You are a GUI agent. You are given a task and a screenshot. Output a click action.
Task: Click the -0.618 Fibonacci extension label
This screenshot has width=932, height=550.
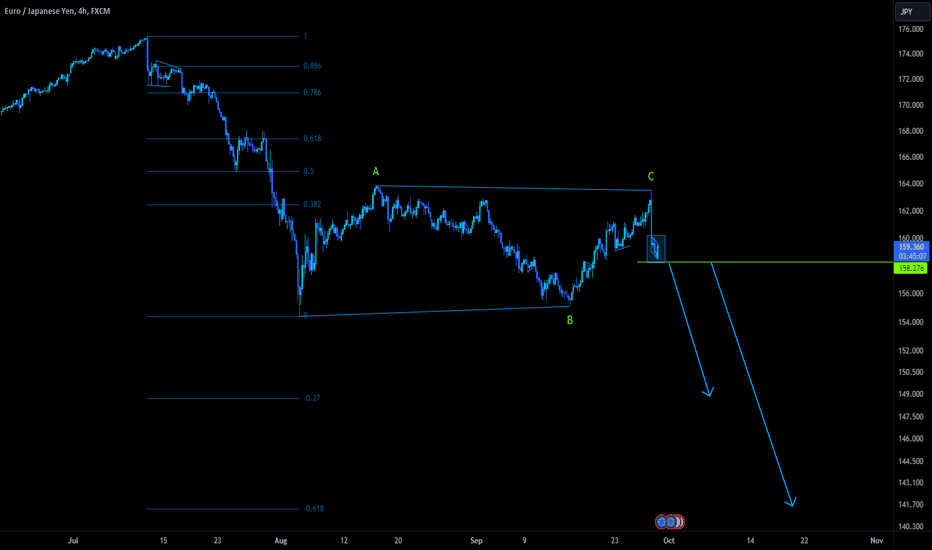tap(314, 509)
